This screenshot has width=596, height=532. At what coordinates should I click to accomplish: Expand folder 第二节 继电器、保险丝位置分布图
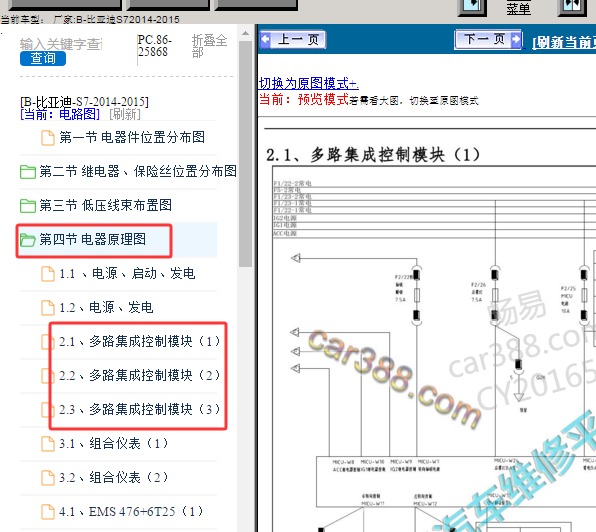point(138,171)
